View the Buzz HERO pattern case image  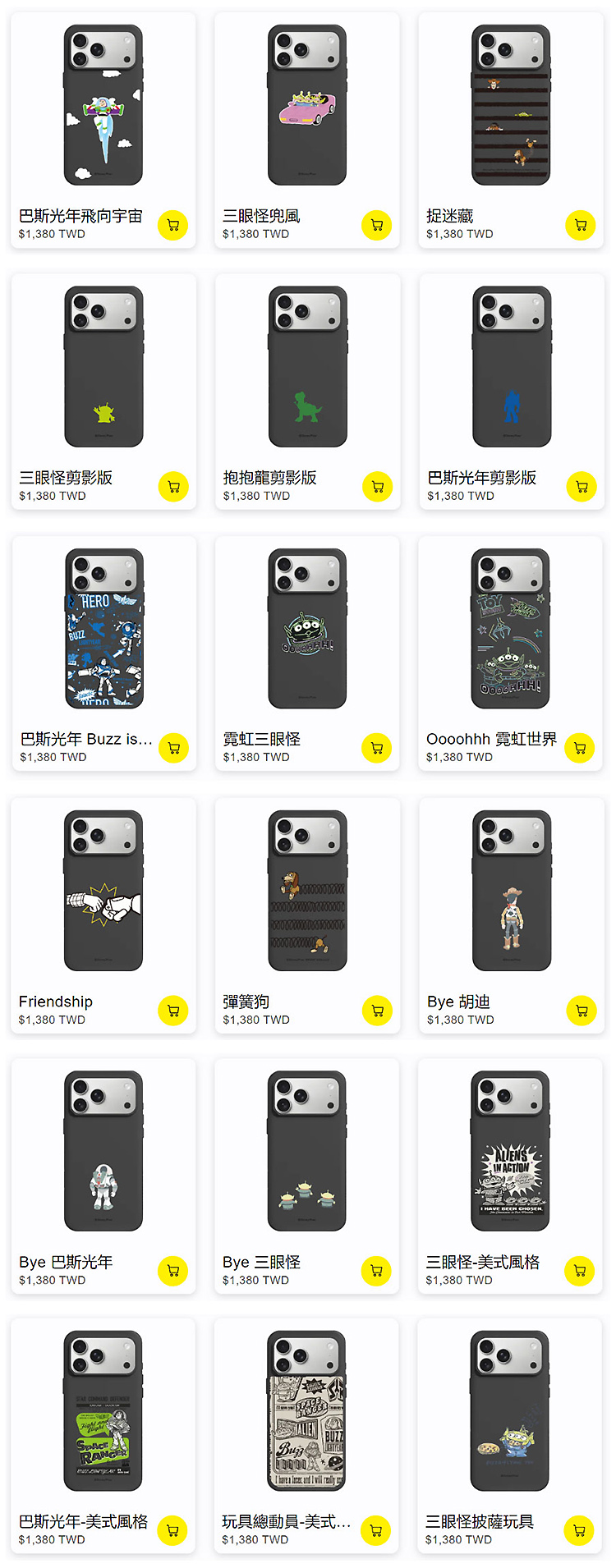[104, 628]
